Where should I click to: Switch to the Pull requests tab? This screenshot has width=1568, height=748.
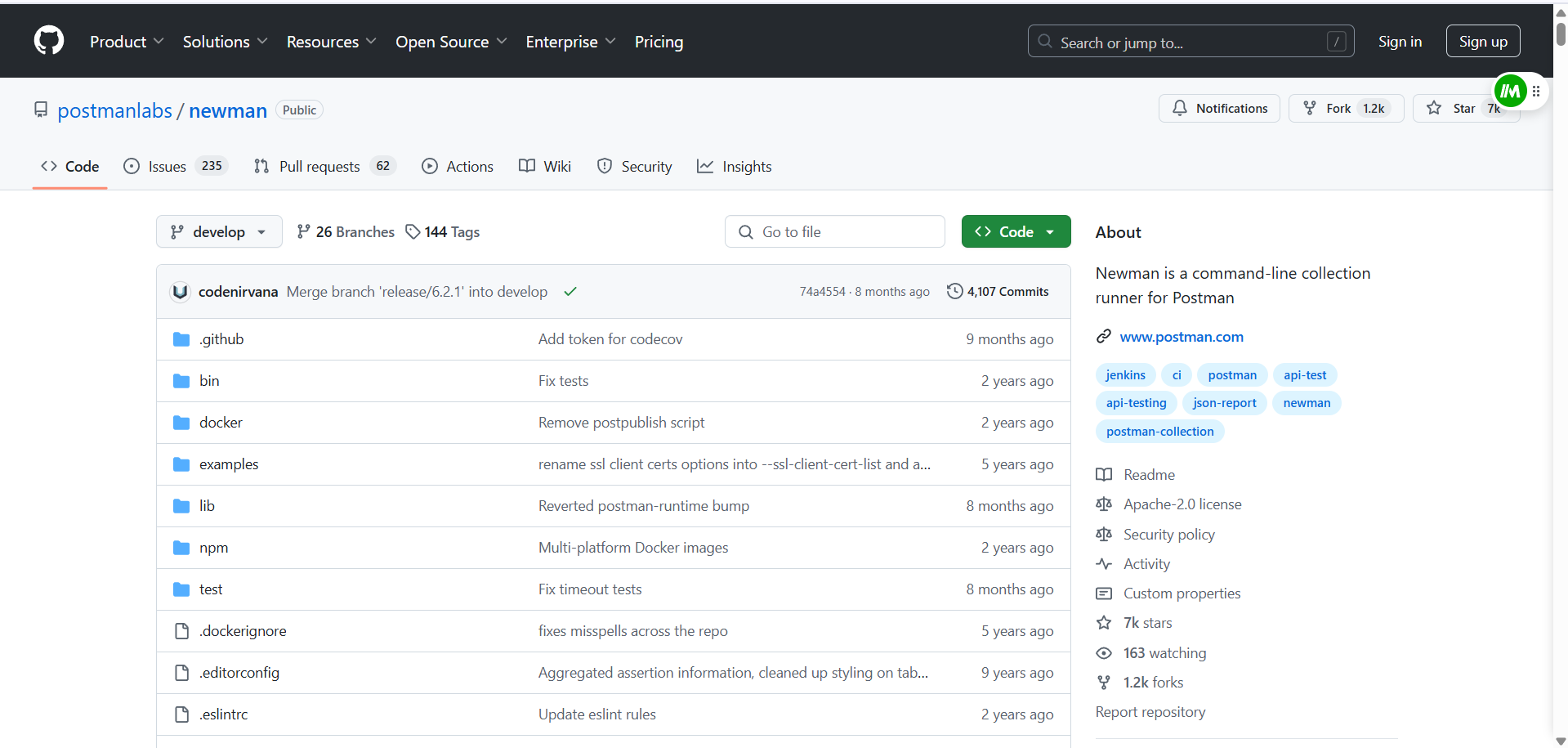click(325, 166)
